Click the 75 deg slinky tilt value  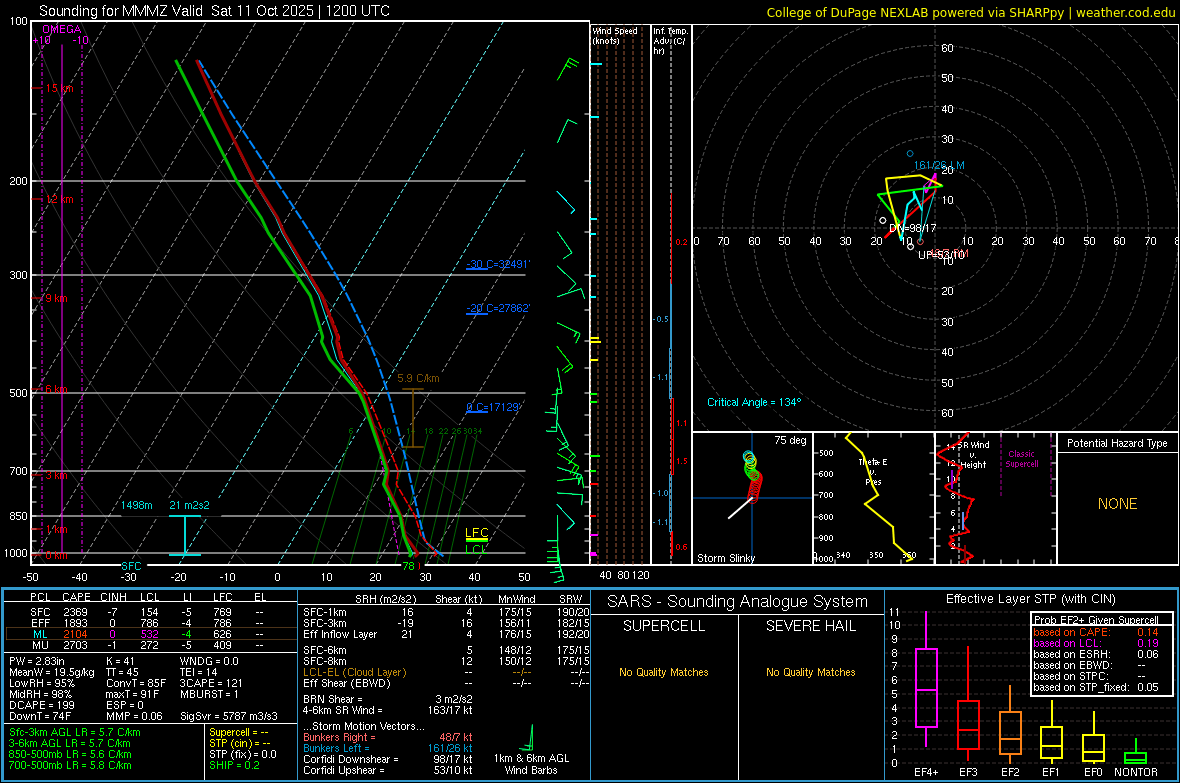[790, 440]
